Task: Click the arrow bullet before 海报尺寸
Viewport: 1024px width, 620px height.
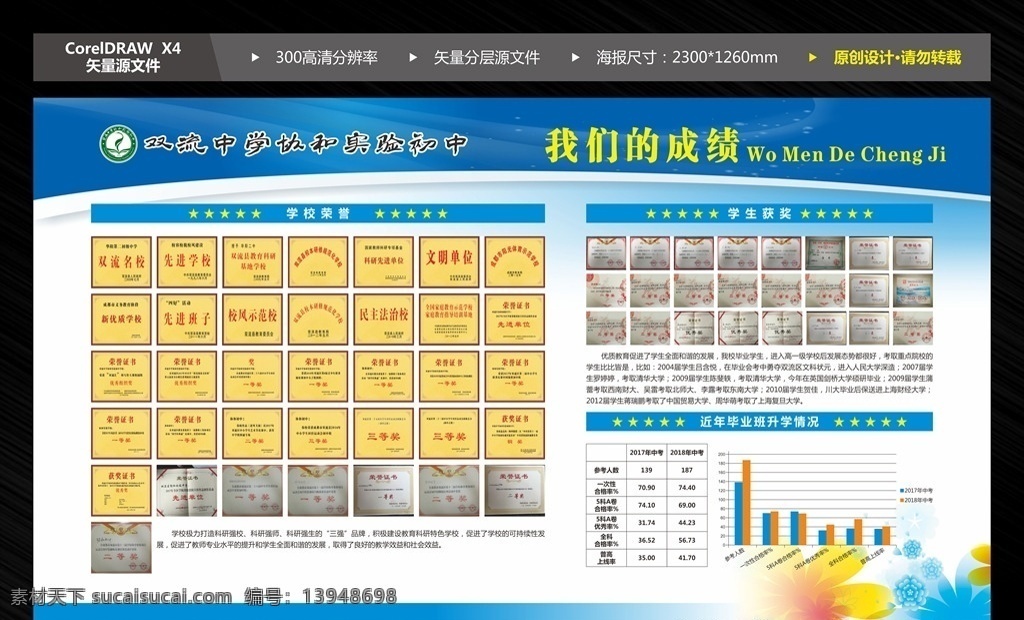Action: click(x=575, y=57)
